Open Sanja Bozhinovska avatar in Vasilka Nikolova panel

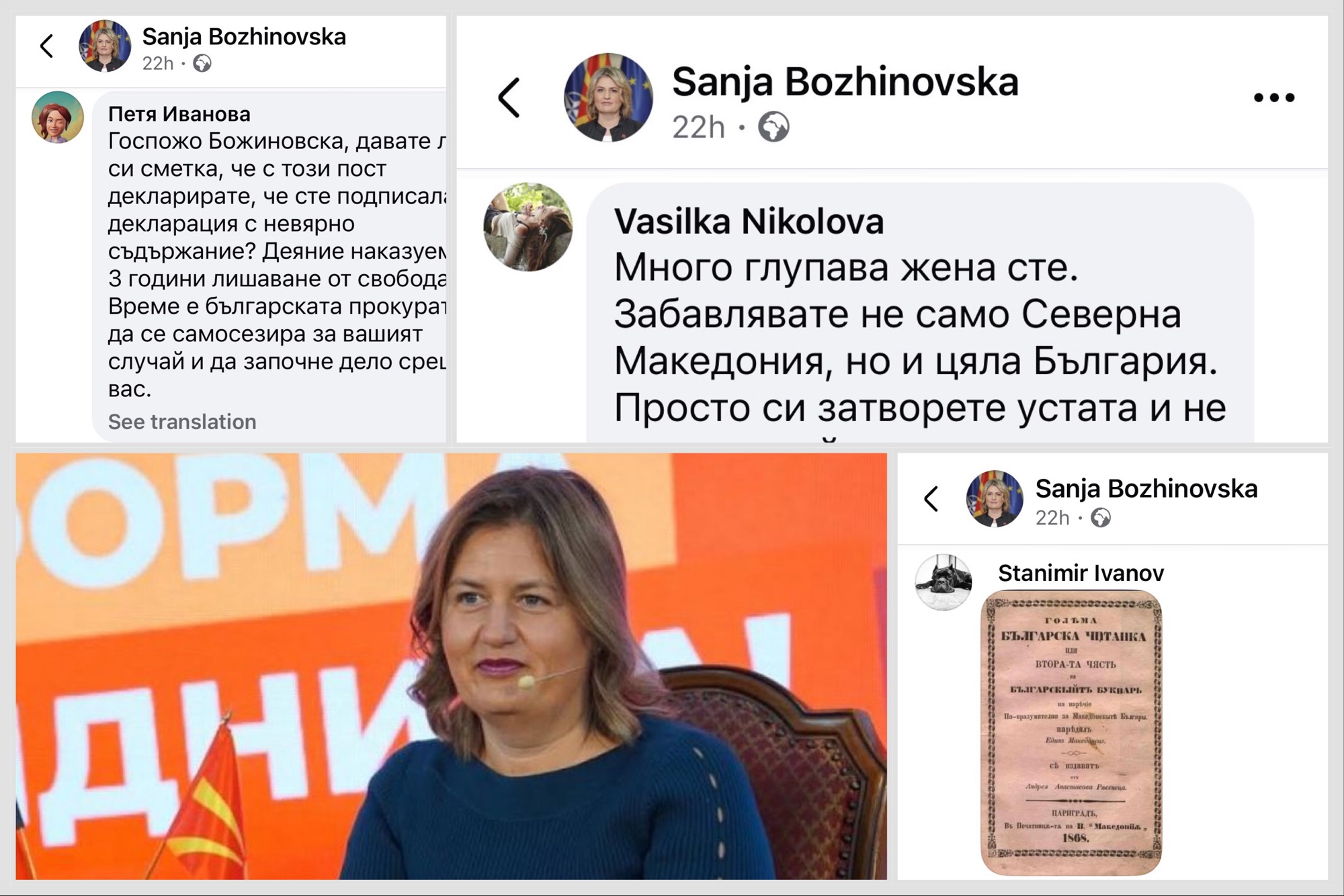[608, 97]
